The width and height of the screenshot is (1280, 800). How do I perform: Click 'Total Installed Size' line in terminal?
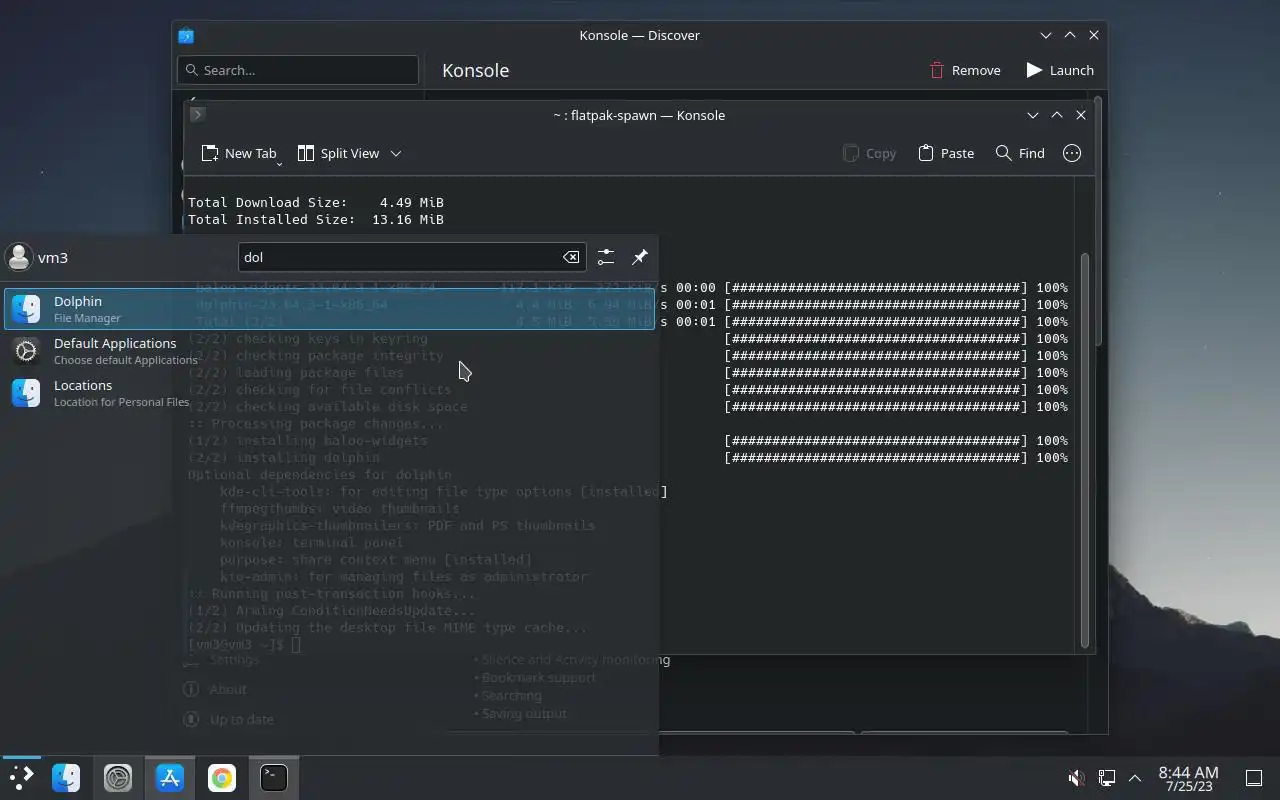point(316,219)
